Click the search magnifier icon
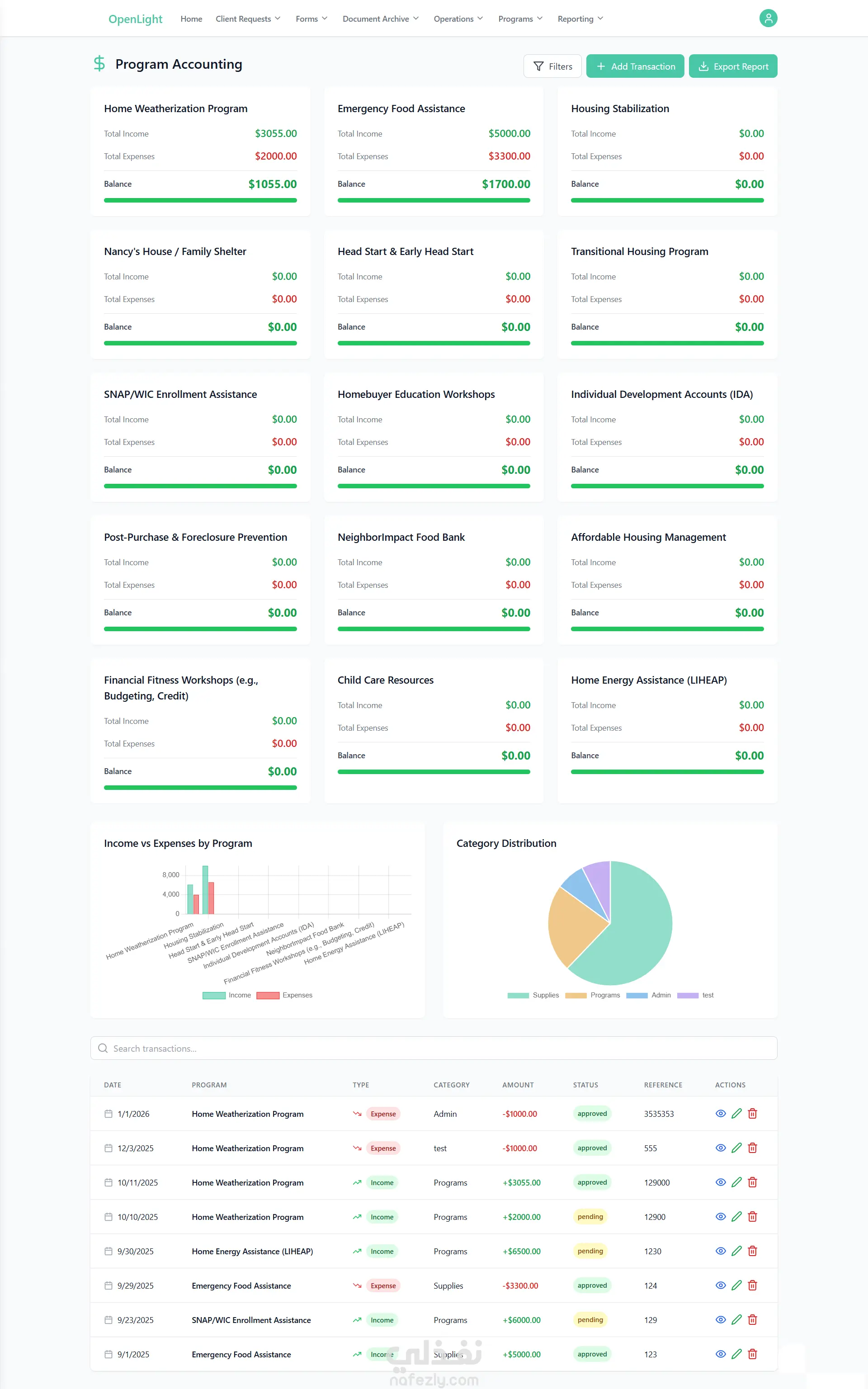Viewport: 868px width, 1389px height. coord(103,1048)
